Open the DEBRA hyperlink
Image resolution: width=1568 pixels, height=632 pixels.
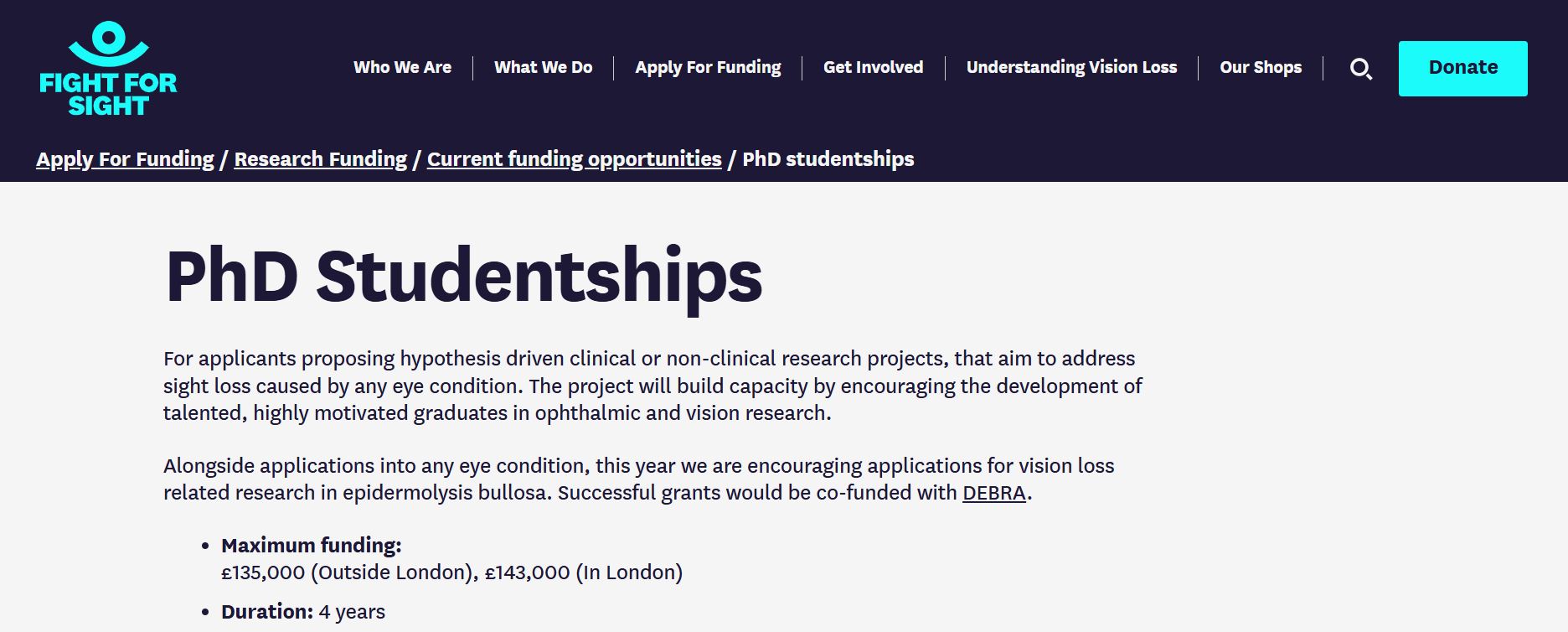993,493
